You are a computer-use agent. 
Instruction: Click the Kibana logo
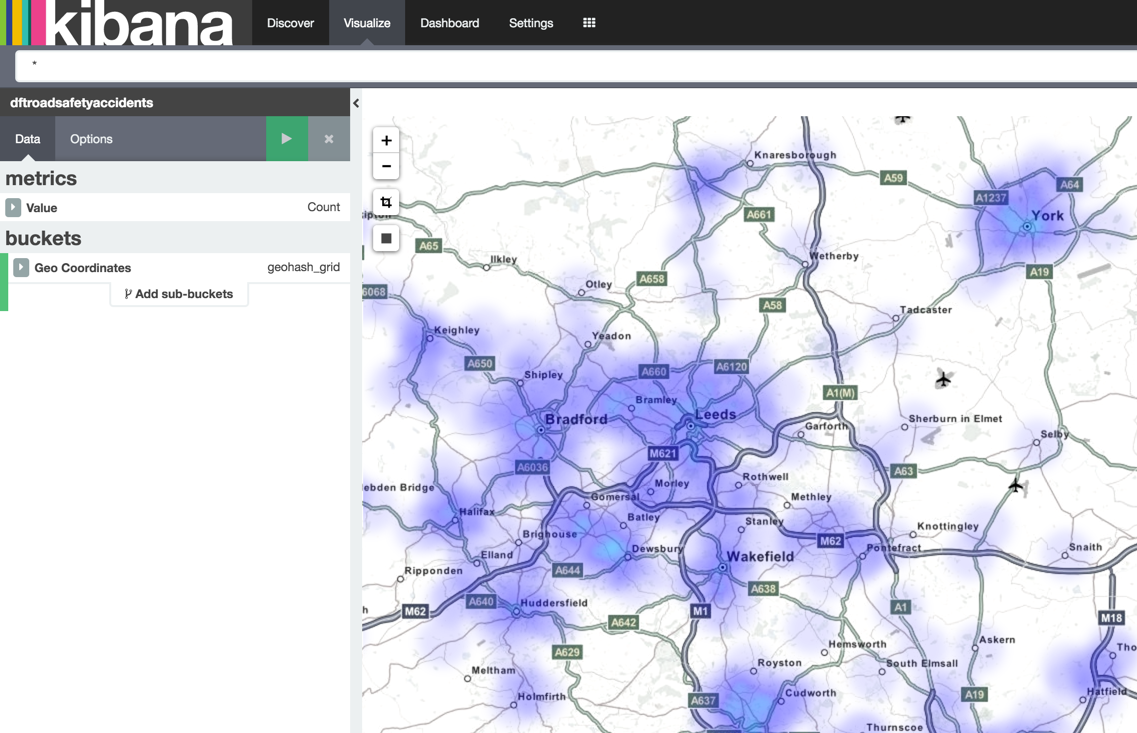120,23
